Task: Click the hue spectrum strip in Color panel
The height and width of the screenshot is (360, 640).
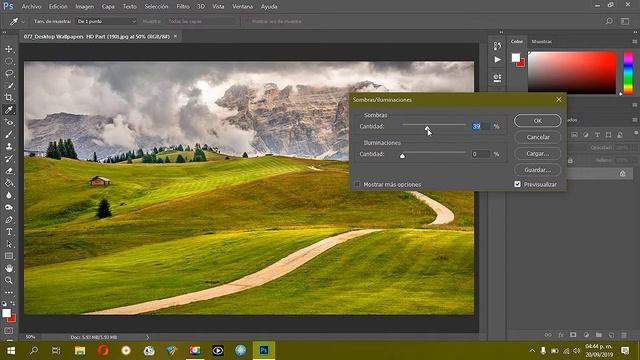Action: 629,73
